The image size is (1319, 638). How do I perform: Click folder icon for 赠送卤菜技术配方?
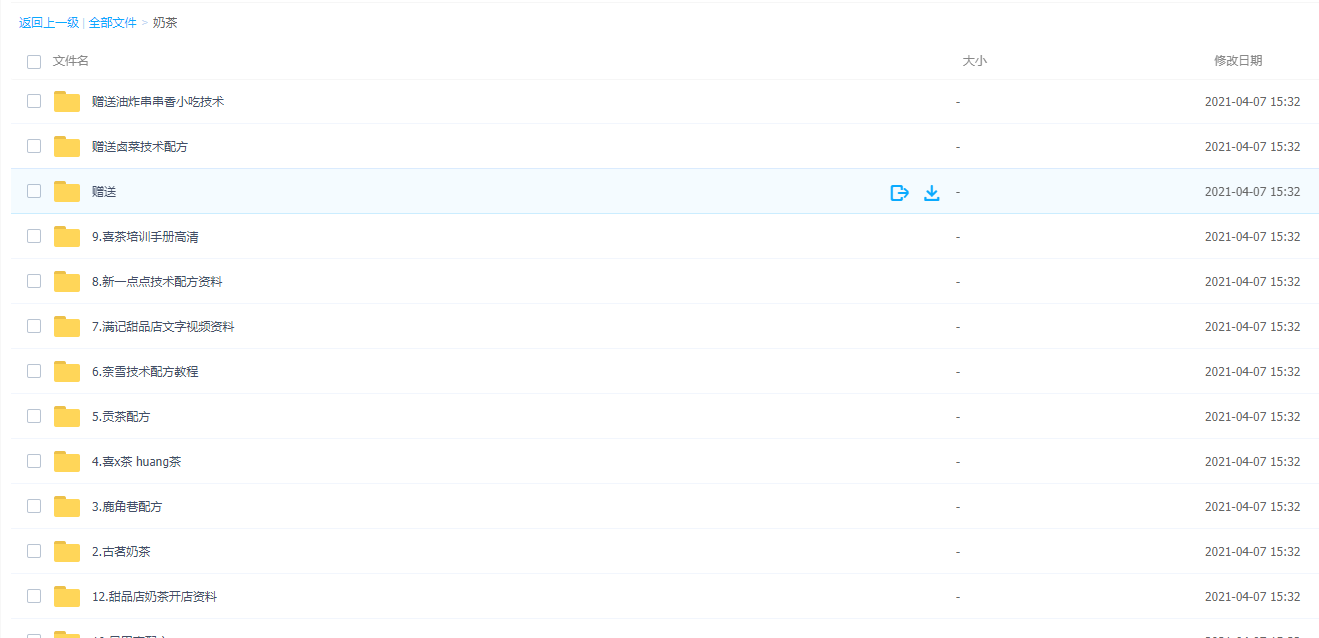pos(67,147)
